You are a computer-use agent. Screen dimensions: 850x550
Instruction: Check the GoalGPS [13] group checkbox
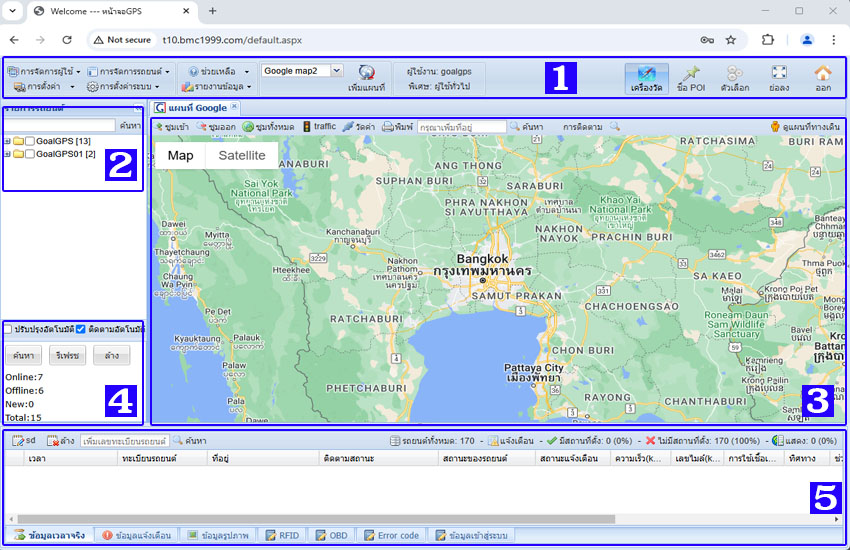[x=30, y=141]
